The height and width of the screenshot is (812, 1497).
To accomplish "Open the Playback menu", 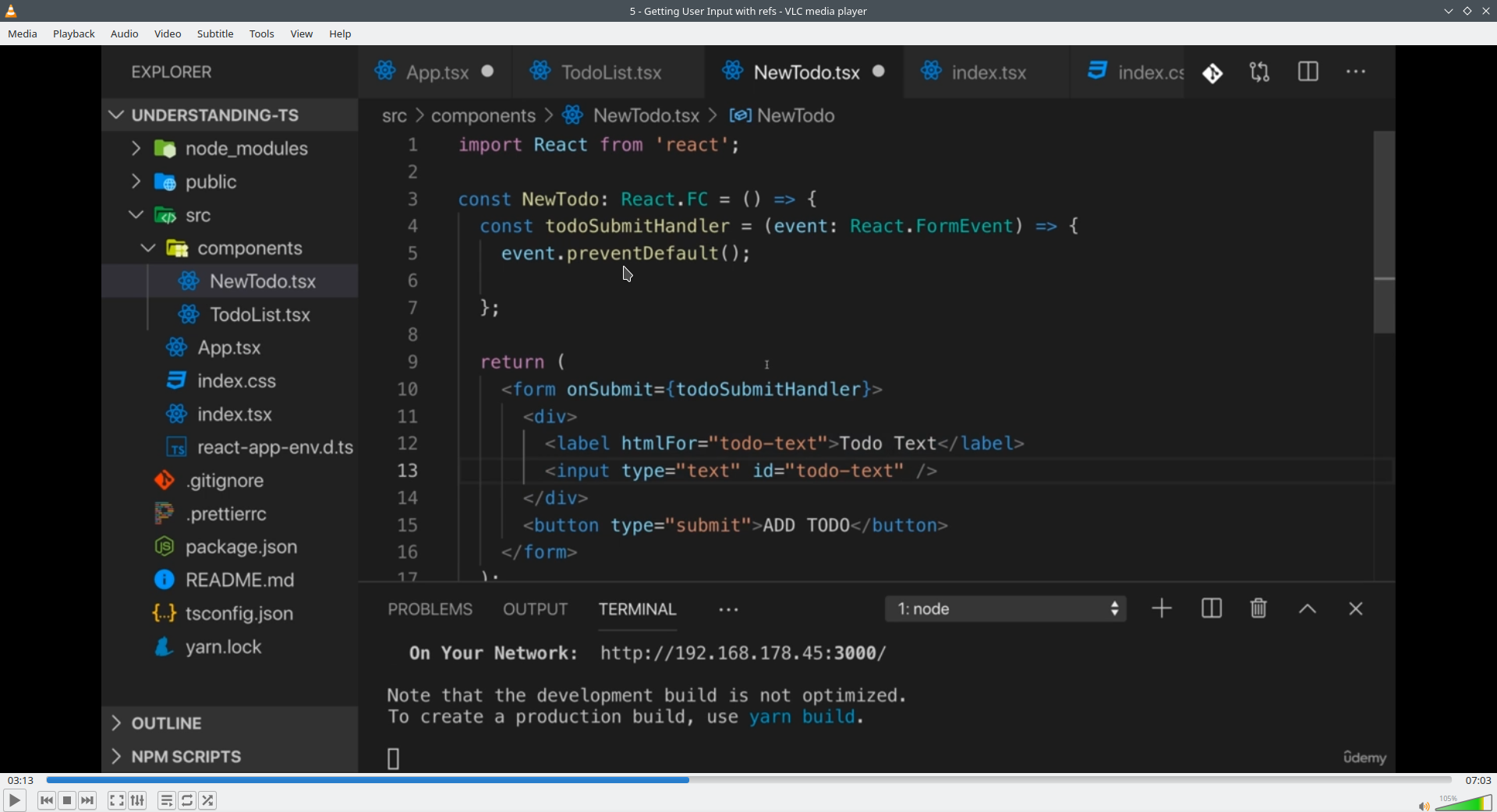I will click(x=74, y=34).
